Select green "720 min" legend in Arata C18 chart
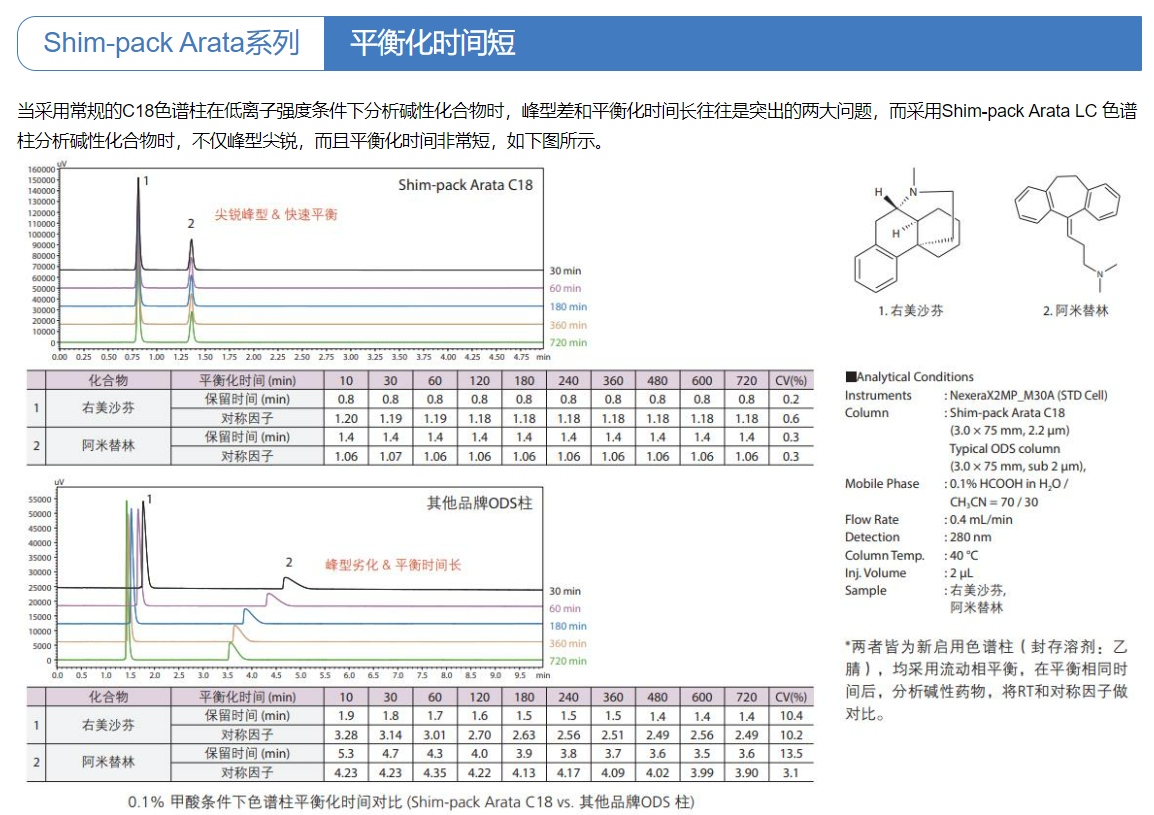 pos(568,343)
